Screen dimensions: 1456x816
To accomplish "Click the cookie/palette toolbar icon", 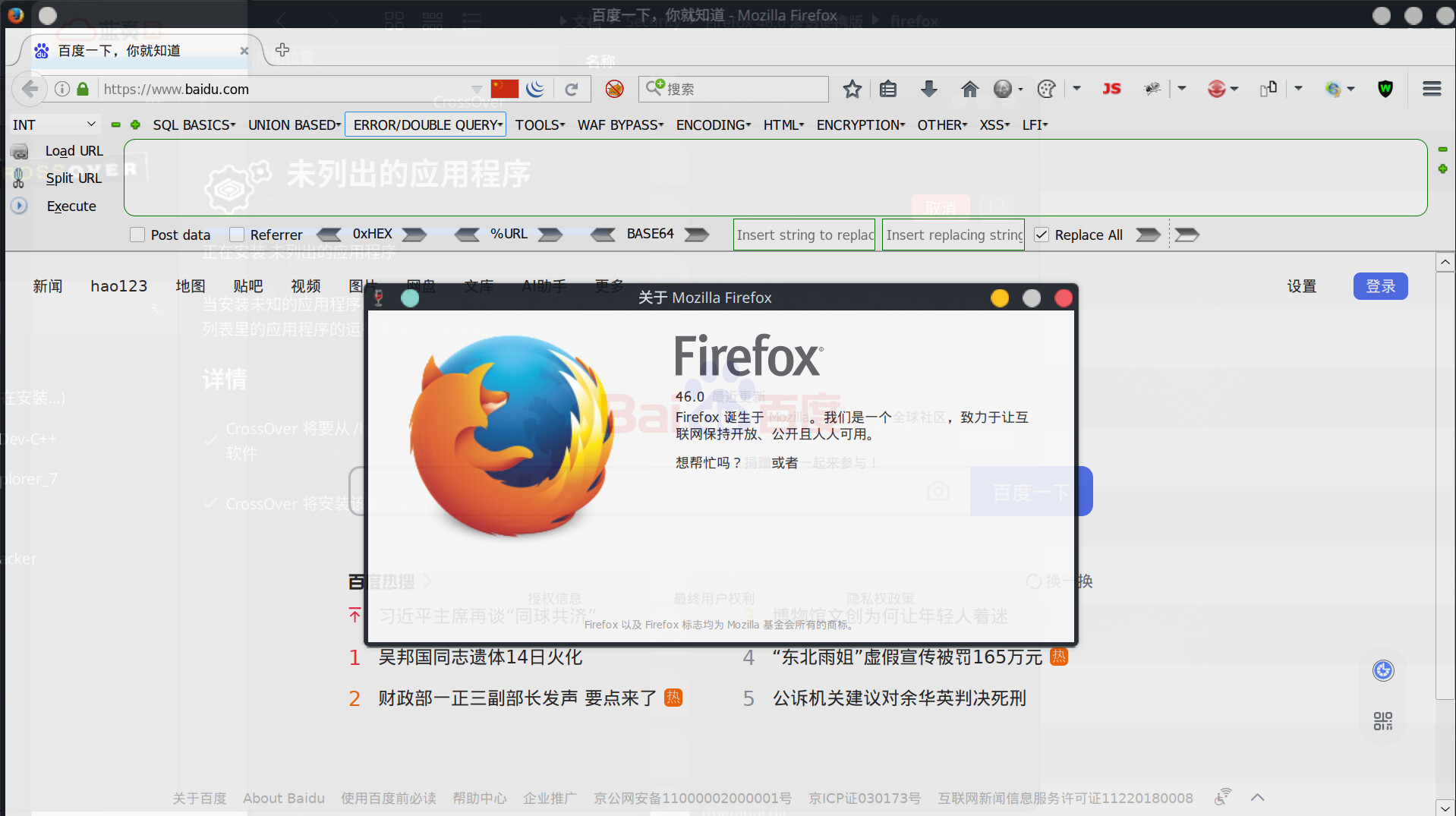I will (x=1046, y=89).
